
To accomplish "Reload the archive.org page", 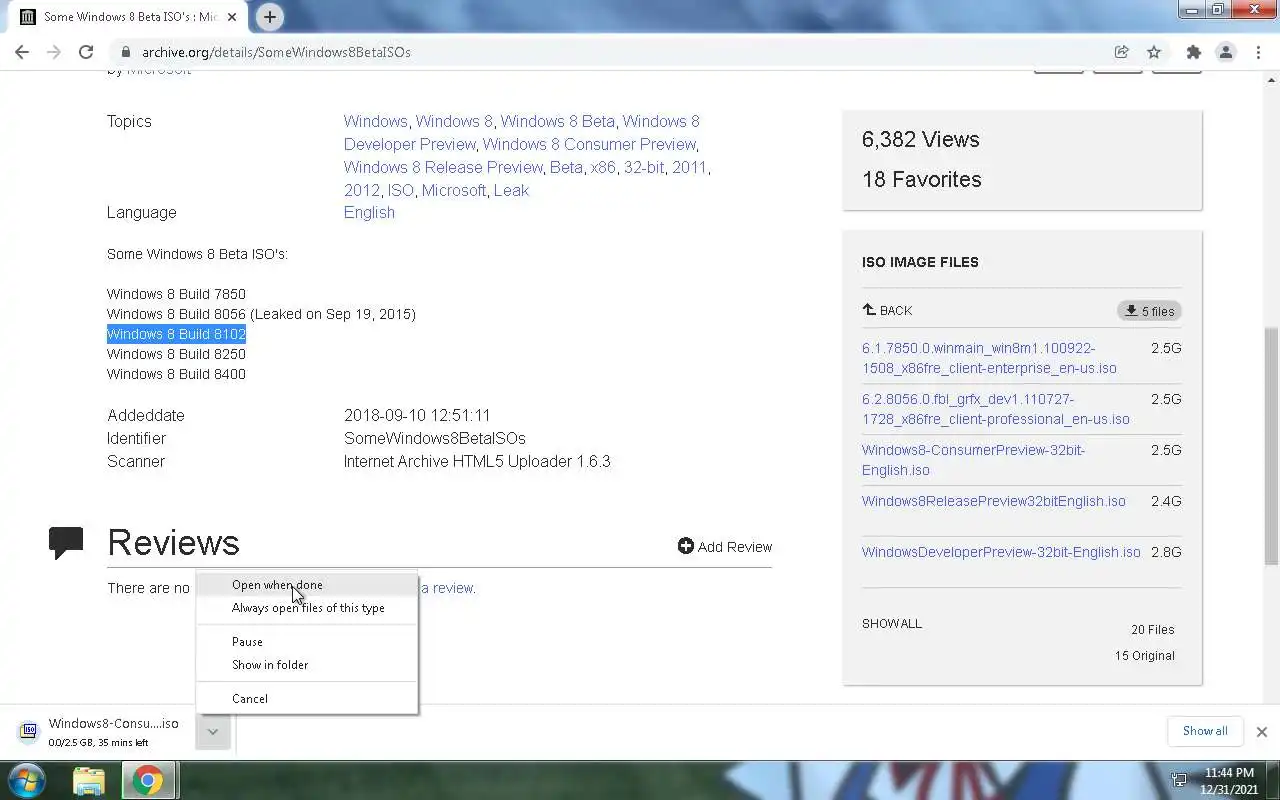I will [86, 52].
